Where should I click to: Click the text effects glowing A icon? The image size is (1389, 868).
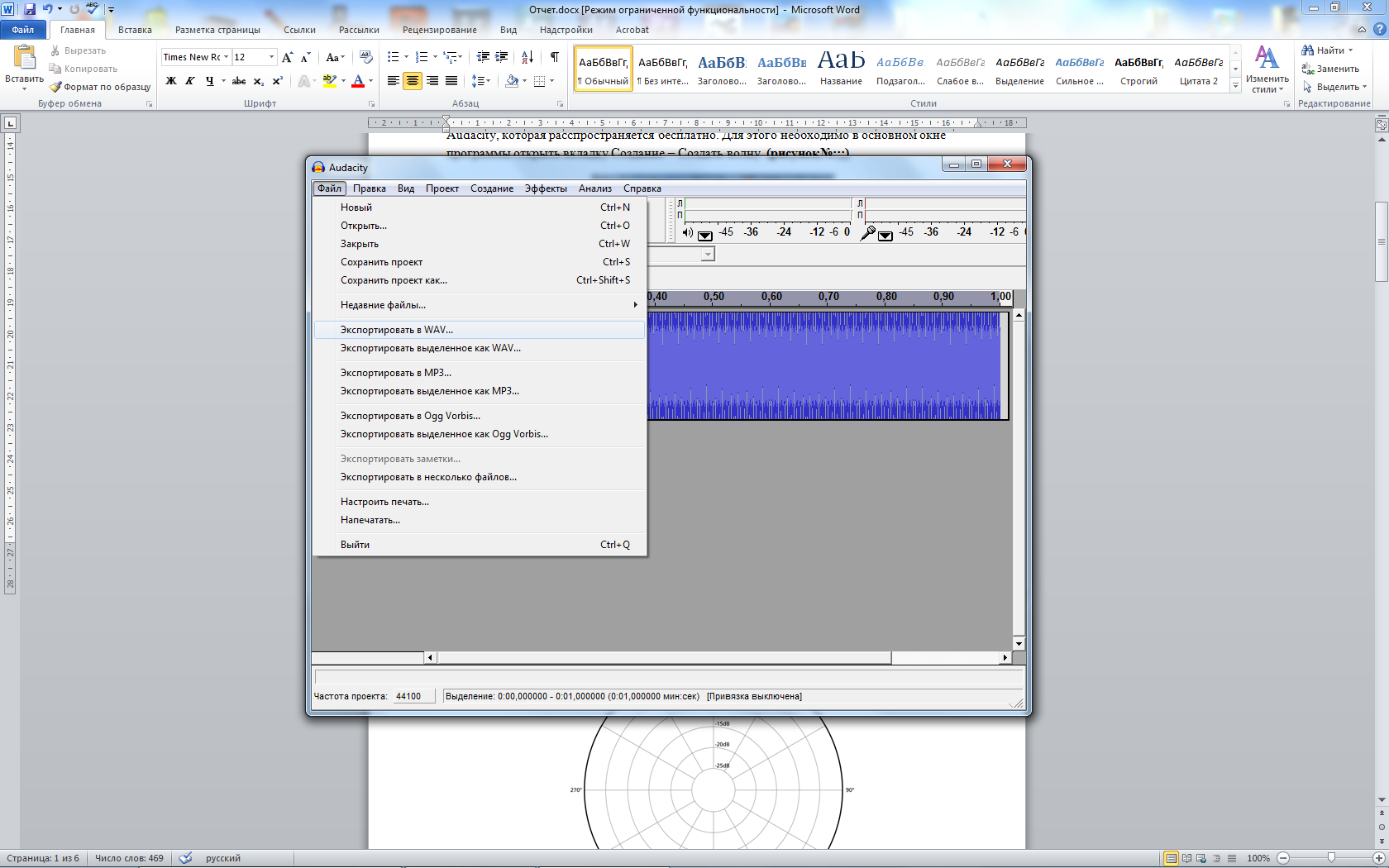[304, 81]
